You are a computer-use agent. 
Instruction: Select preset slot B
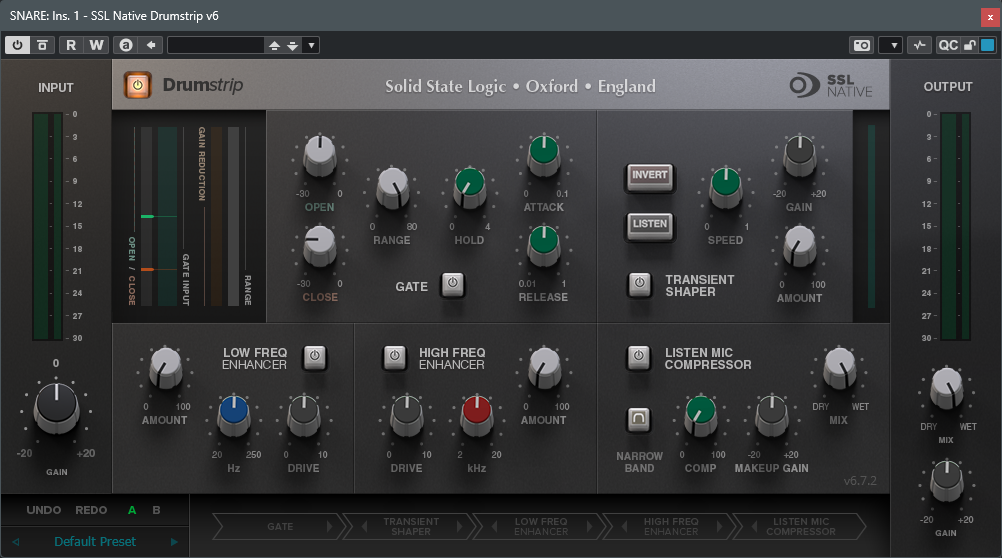point(156,510)
